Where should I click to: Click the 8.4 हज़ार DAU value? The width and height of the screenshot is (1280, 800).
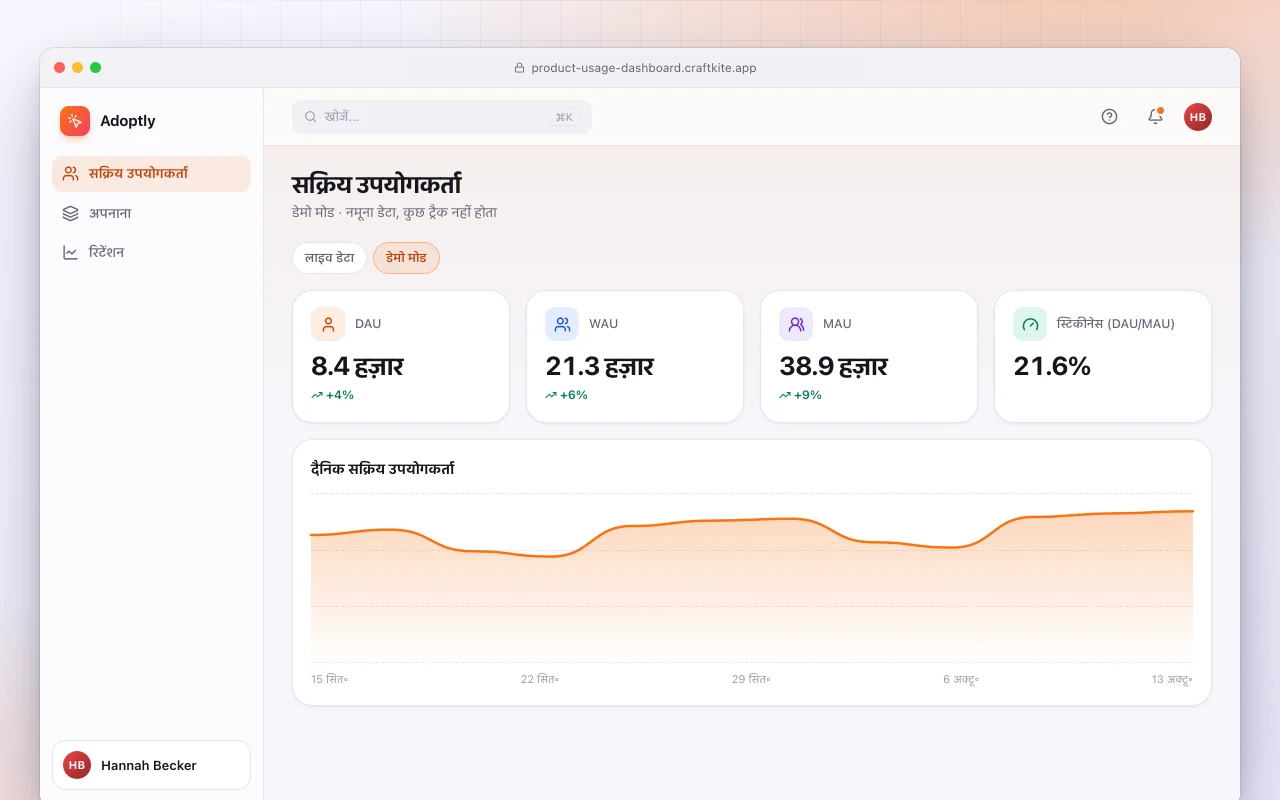tap(357, 366)
